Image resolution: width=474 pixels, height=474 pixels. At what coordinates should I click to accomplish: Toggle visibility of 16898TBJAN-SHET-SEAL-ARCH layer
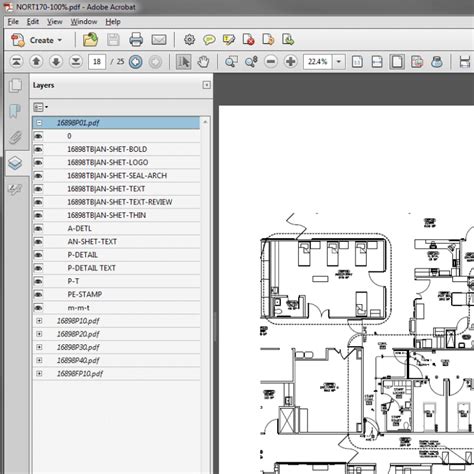coord(39,176)
